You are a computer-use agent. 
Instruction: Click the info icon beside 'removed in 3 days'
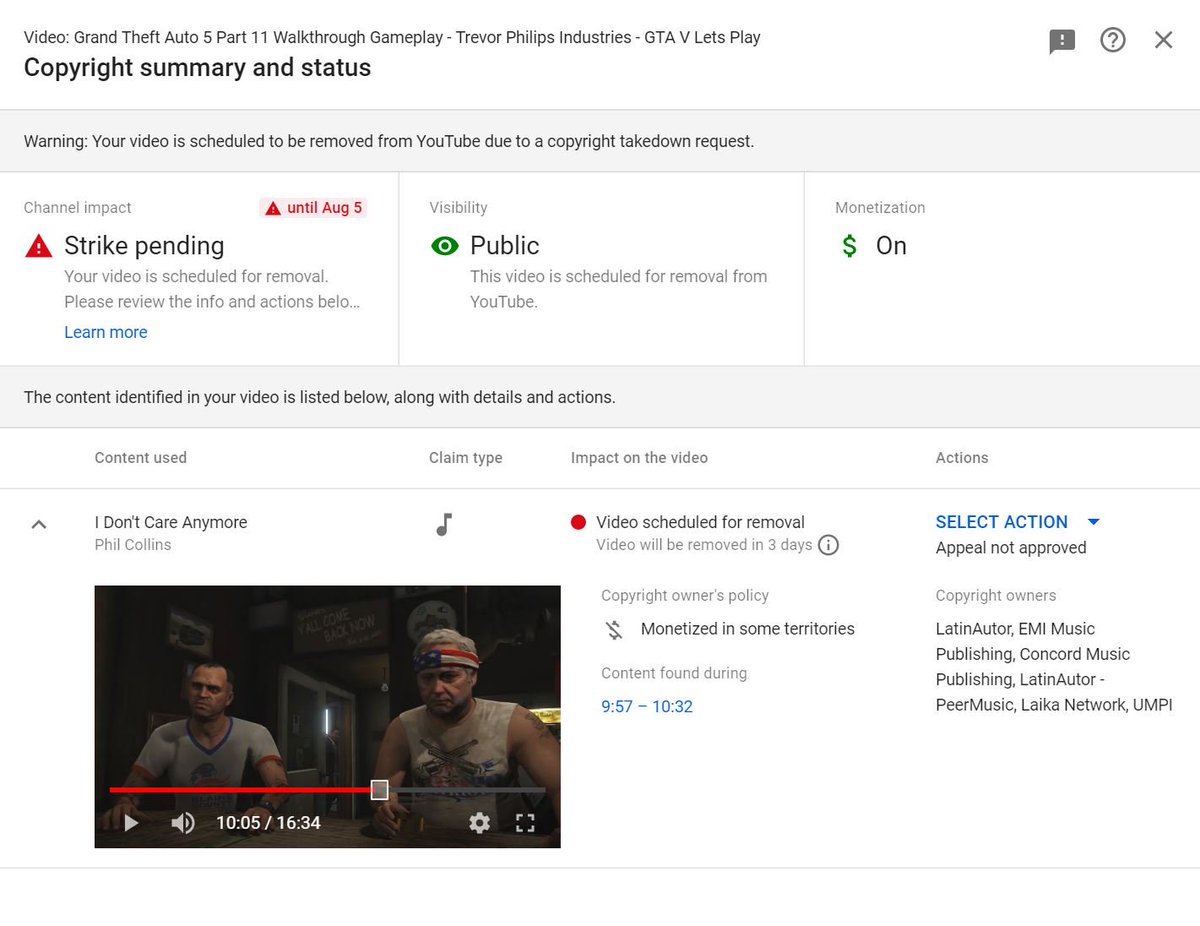(x=828, y=545)
